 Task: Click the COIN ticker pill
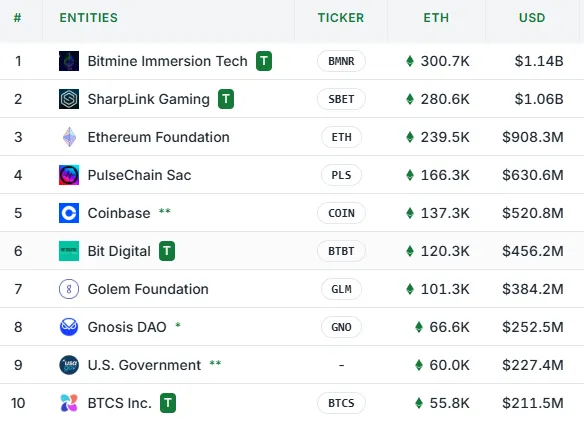click(341, 213)
